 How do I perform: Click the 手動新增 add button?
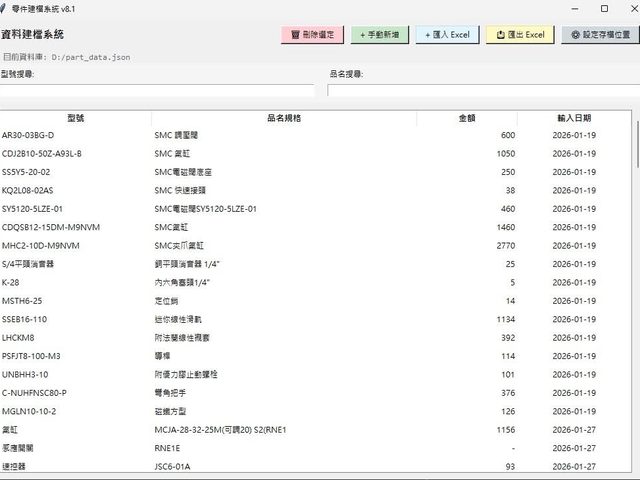tap(380, 35)
